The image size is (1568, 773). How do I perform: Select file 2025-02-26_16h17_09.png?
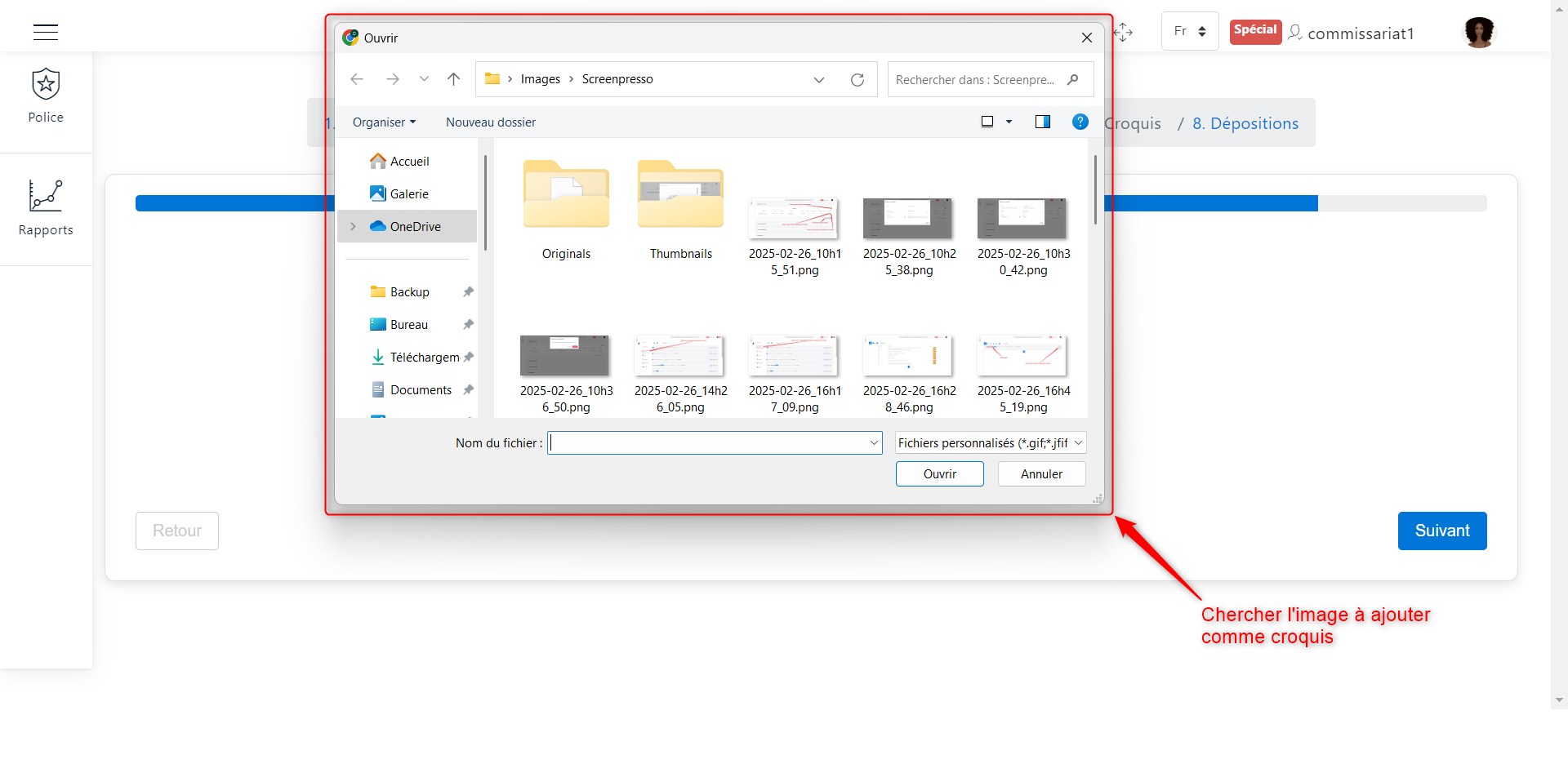(x=795, y=374)
